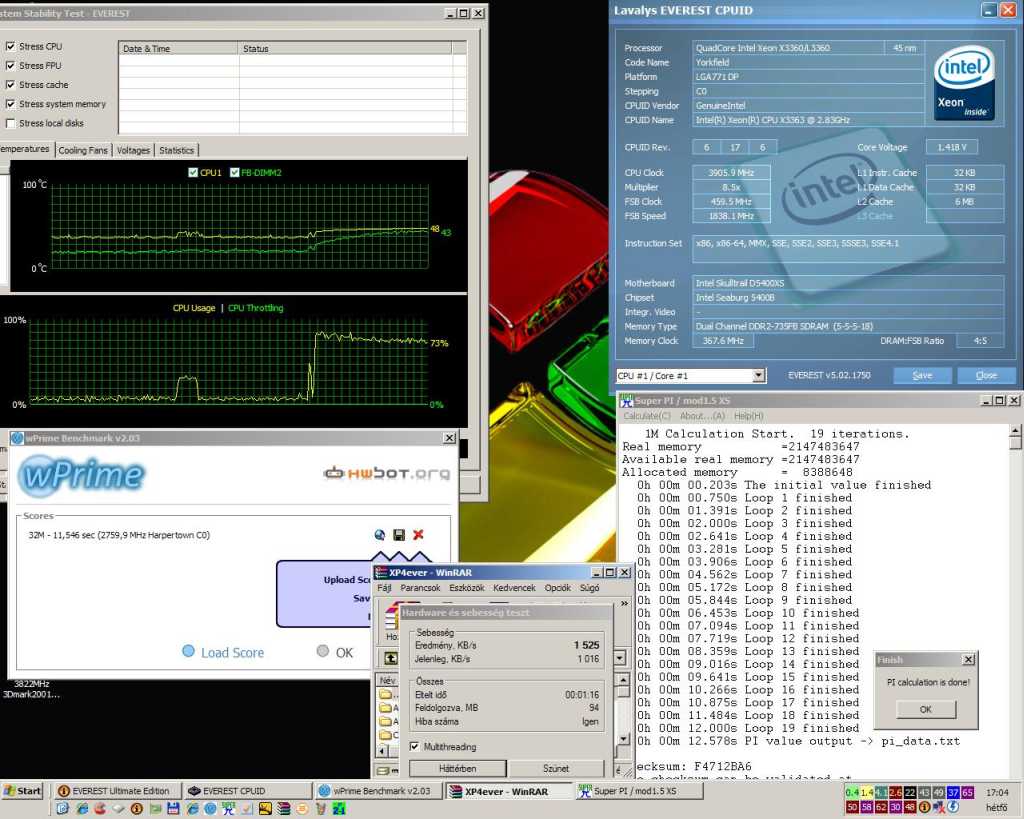This screenshot has height=819, width=1024.
Task: Click wPrime's web upload globe icon
Action: coord(379,535)
